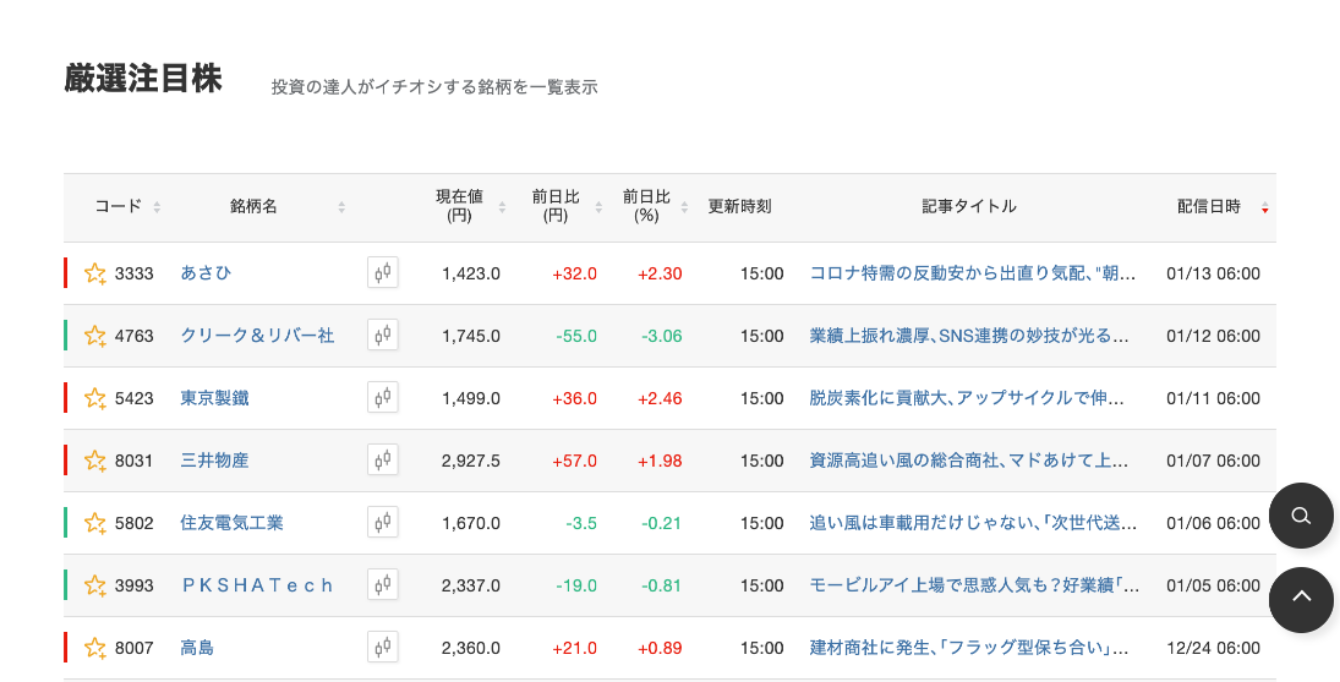Toggle favorite star for 8031 三井物産
This screenshot has height=682, width=1340.
(95, 461)
